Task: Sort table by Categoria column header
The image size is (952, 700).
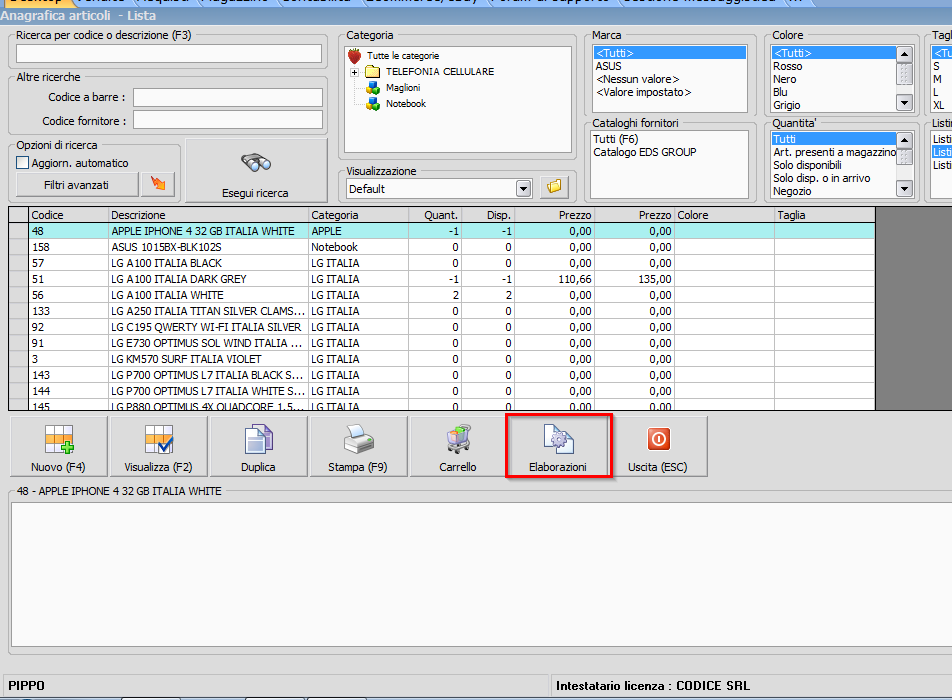Action: (x=358, y=215)
